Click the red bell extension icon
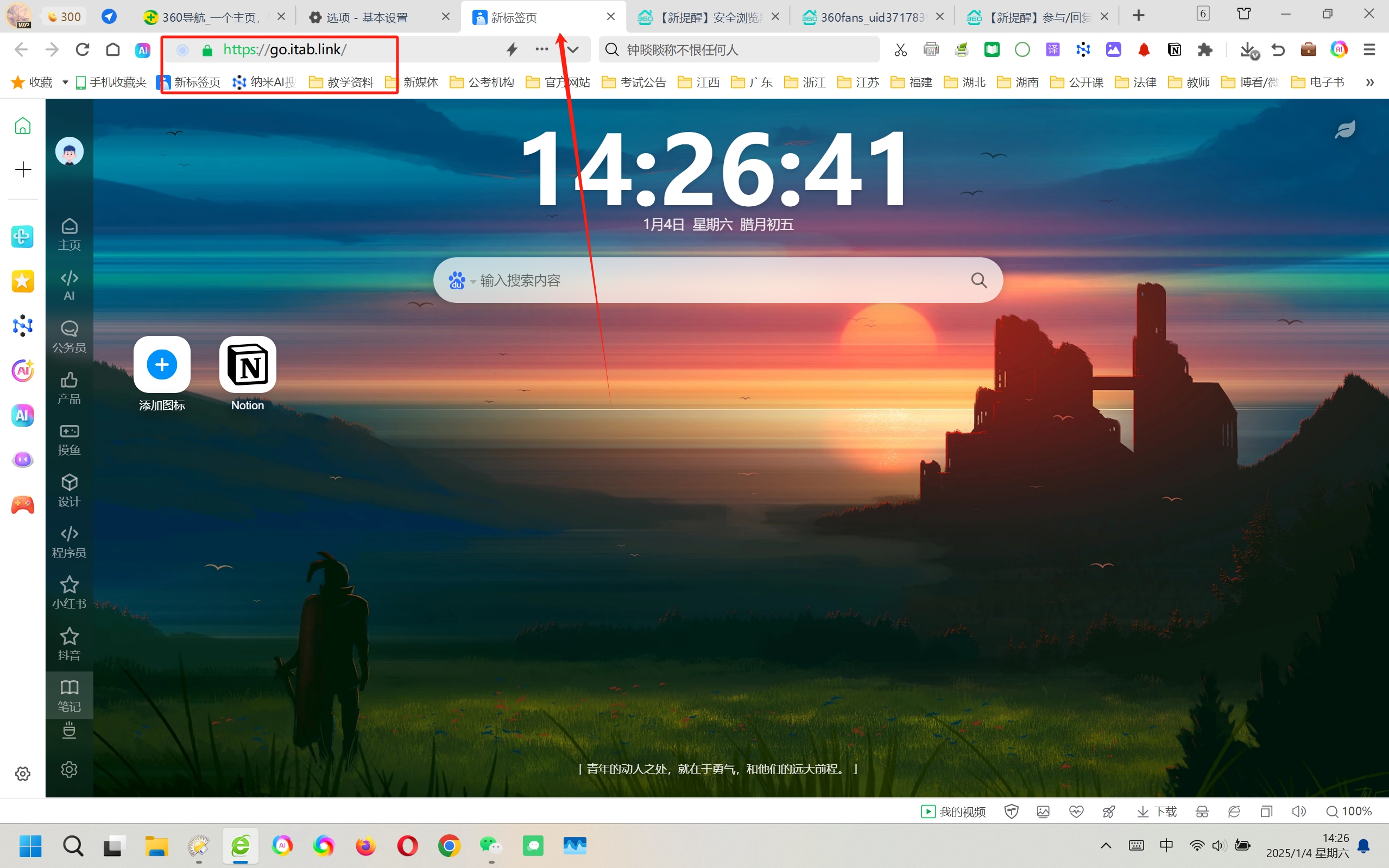 click(x=1144, y=50)
